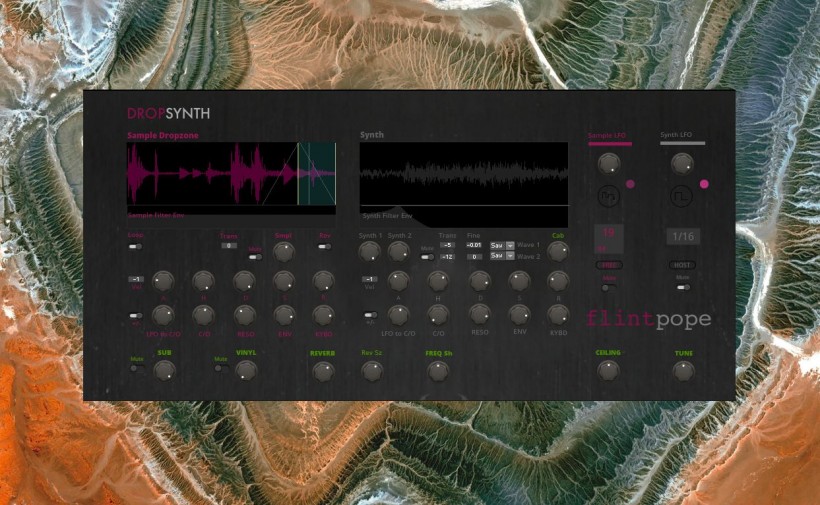The image size is (820, 505).
Task: Click the FREQ Sh knob
Action: tap(438, 371)
